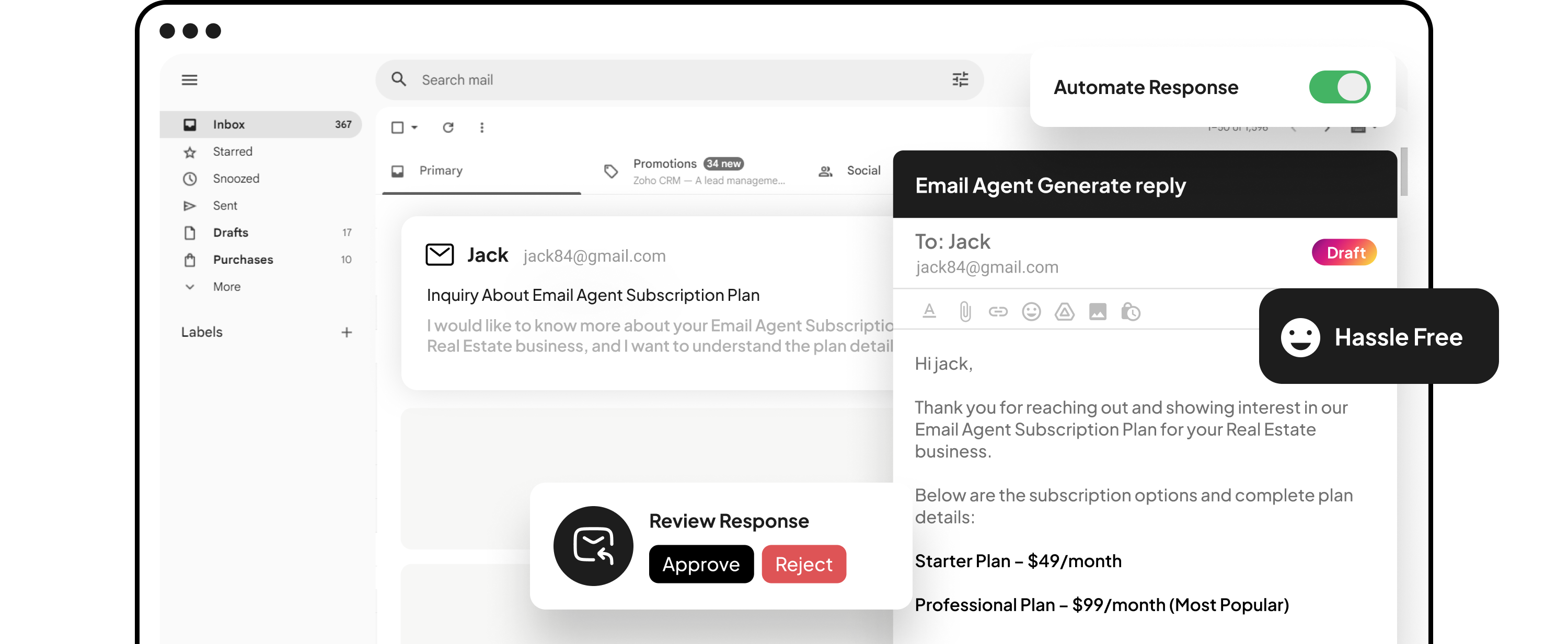
Task: Click the text formatting options icon
Action: pyautogui.click(x=929, y=311)
